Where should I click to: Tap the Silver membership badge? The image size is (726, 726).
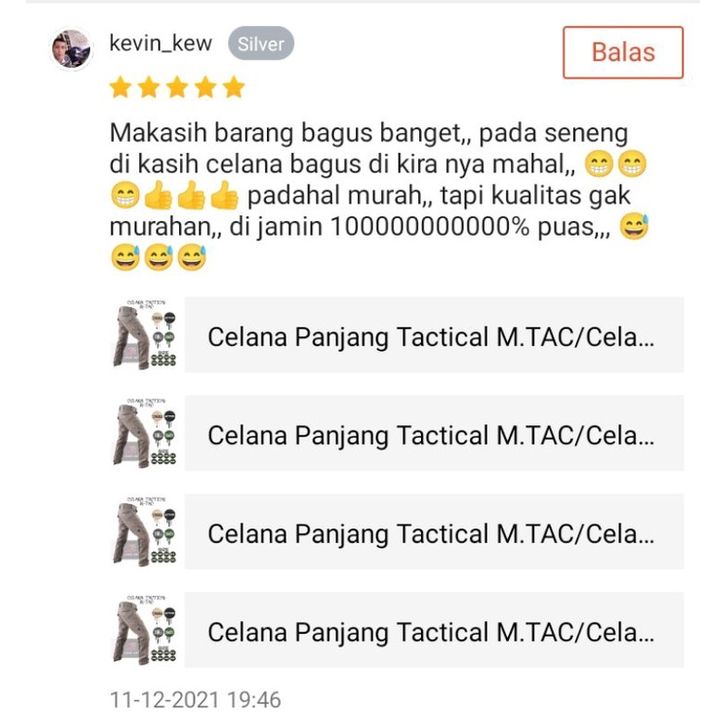261,44
